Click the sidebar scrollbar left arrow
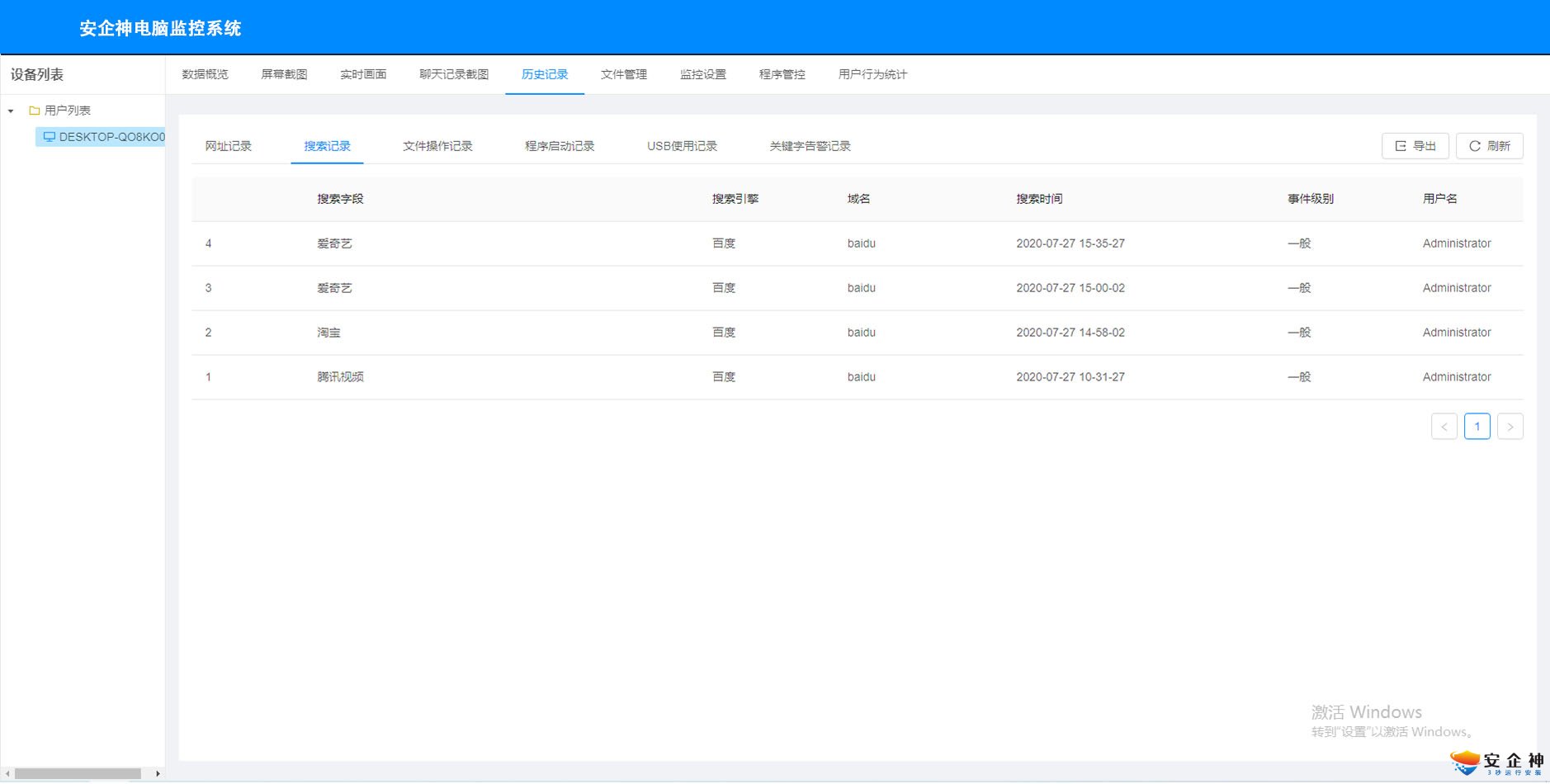Image resolution: width=1550 pixels, height=784 pixels. 7,774
